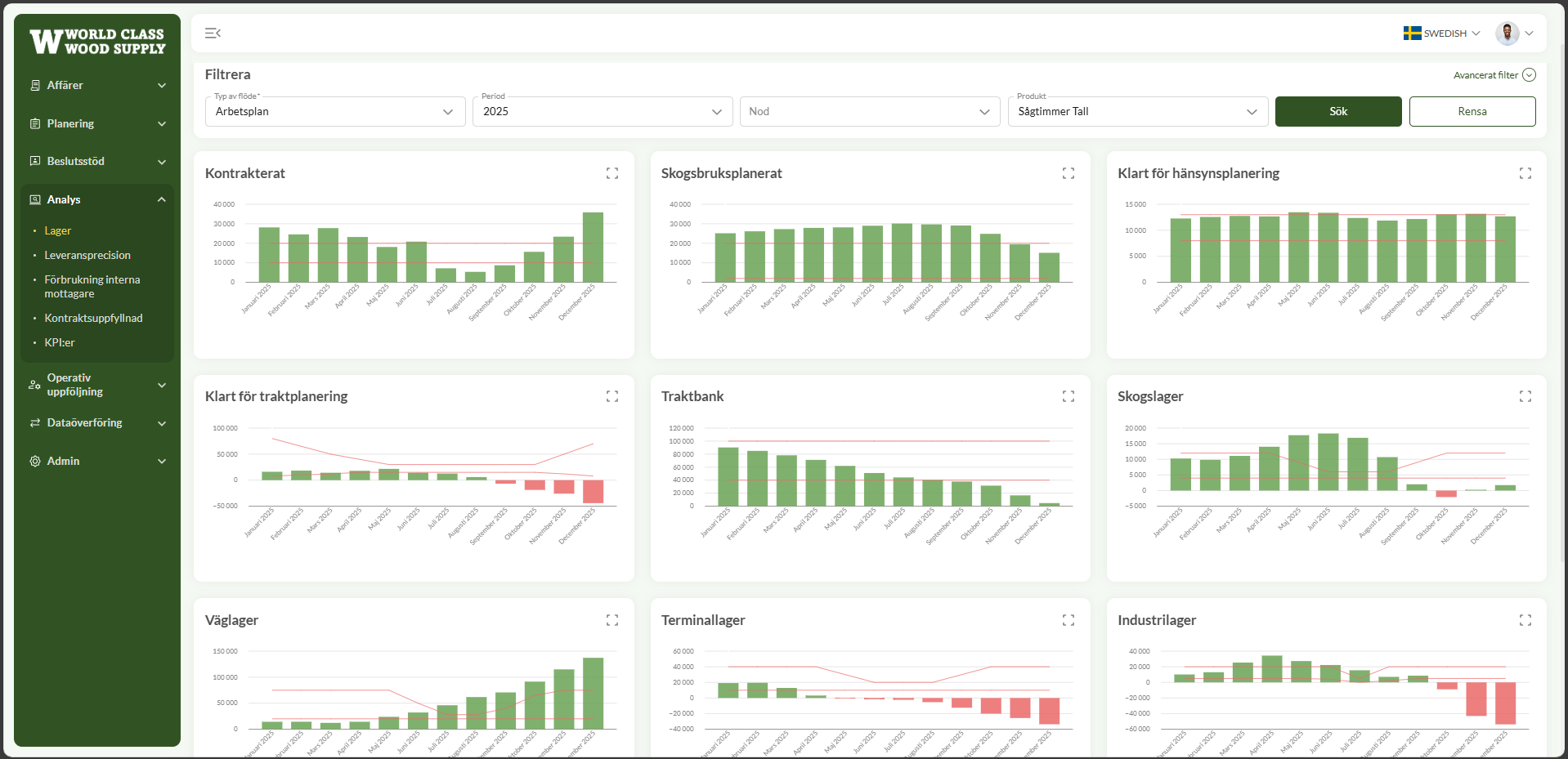Open fullscreen view of the Traktbank chart
This screenshot has height=759, width=1568.
tap(1068, 396)
